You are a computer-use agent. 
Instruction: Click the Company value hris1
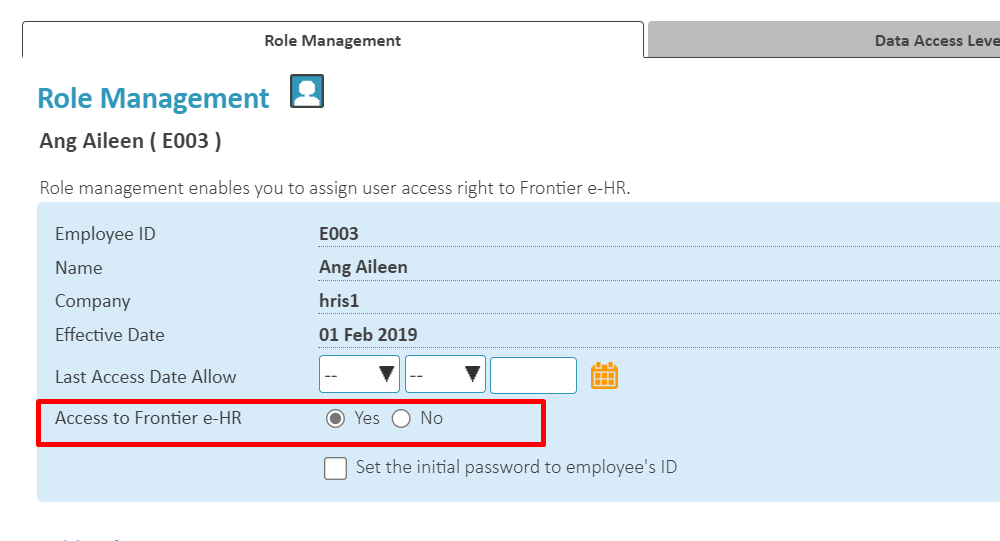pos(338,301)
